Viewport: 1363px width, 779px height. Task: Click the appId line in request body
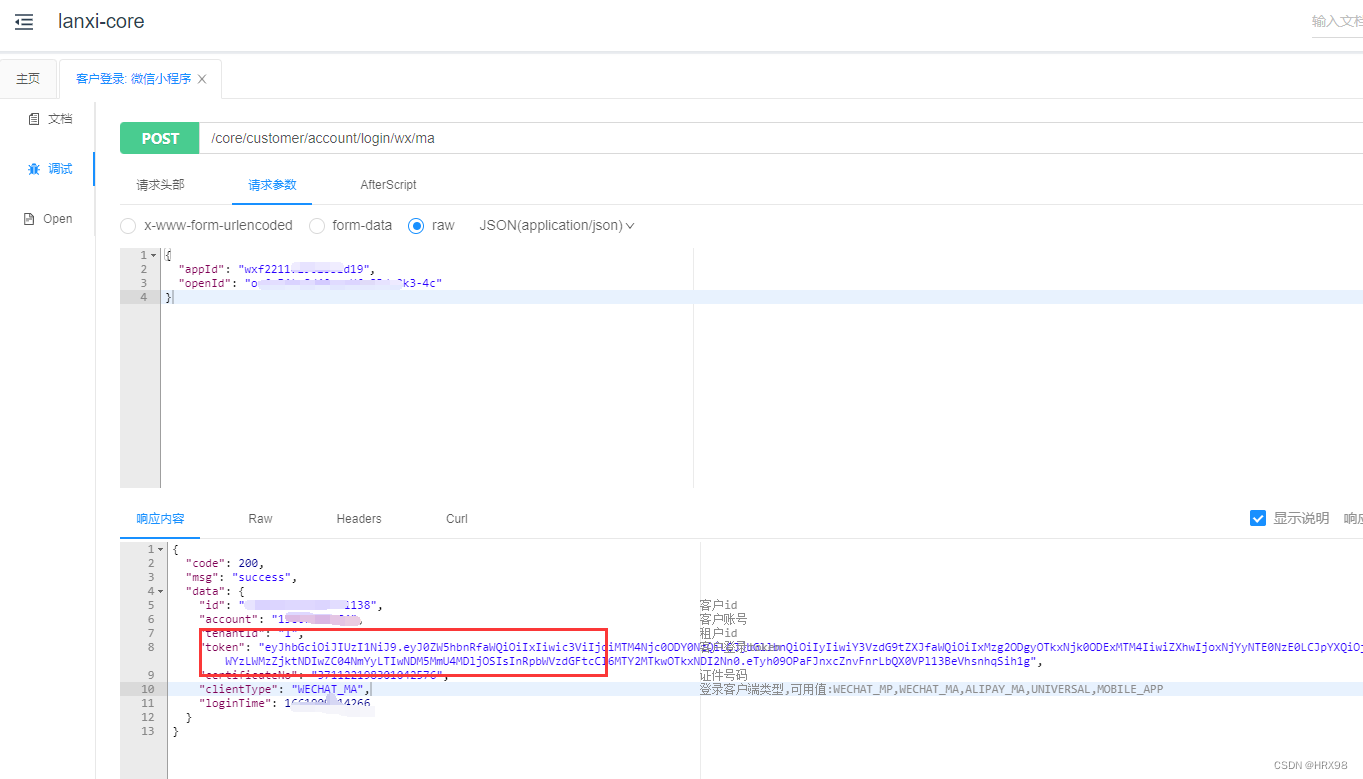tap(276, 269)
